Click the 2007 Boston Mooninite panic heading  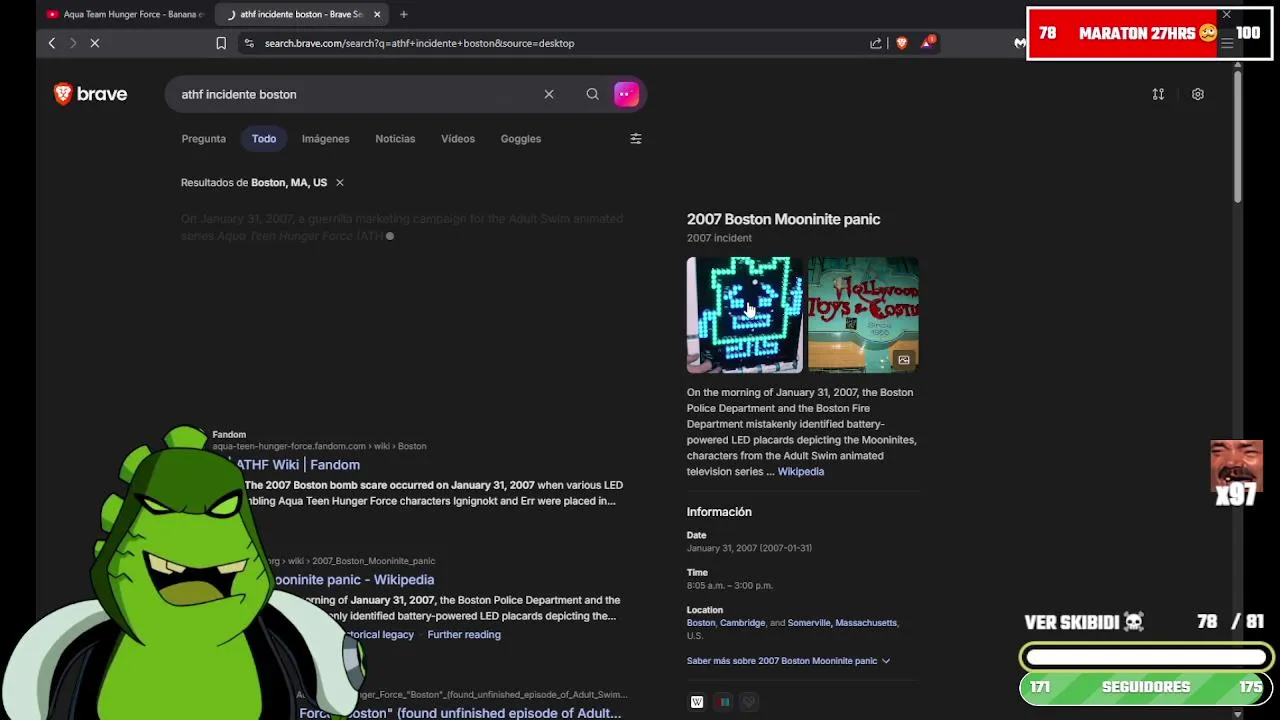coord(784,219)
